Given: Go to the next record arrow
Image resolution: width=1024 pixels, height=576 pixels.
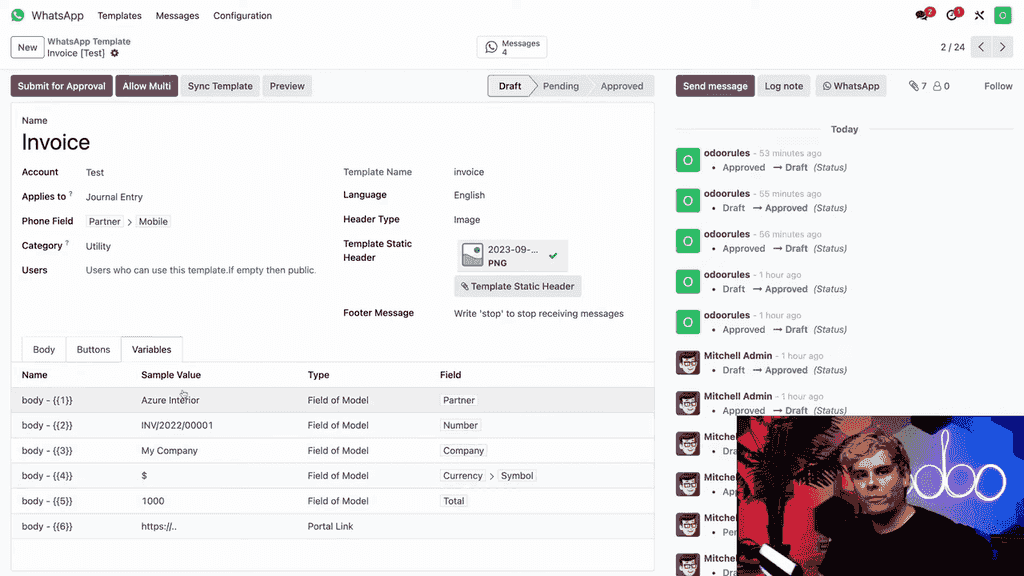Looking at the screenshot, I should (x=1003, y=47).
